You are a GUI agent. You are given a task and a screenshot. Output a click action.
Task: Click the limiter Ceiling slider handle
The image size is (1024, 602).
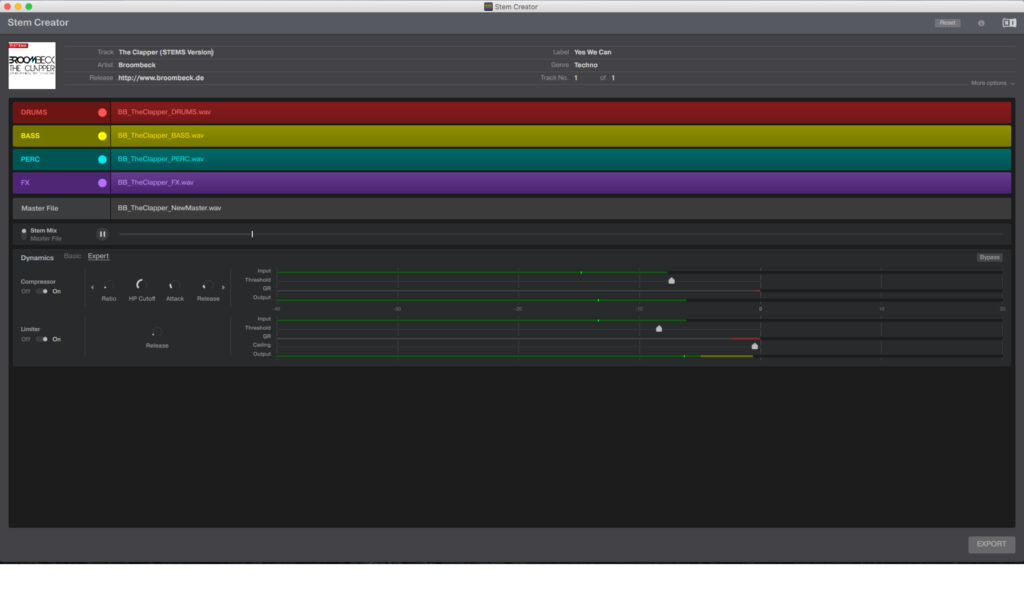(x=755, y=346)
